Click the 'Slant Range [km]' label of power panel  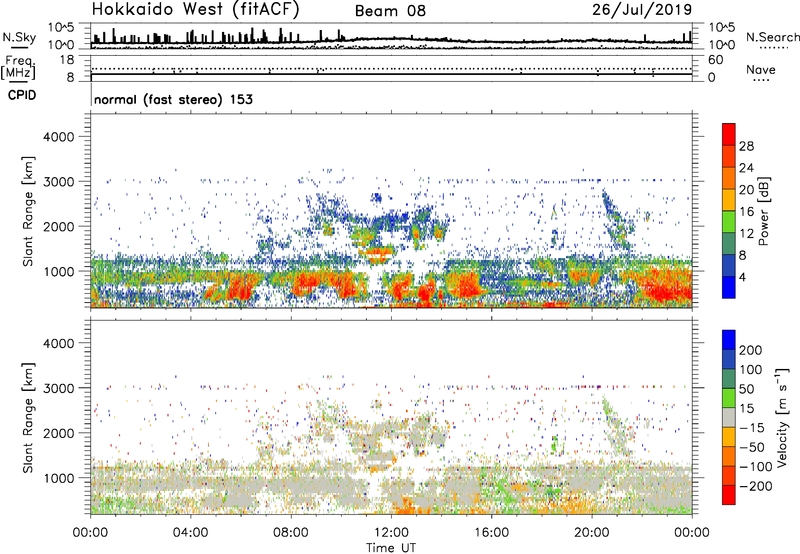coord(28,211)
